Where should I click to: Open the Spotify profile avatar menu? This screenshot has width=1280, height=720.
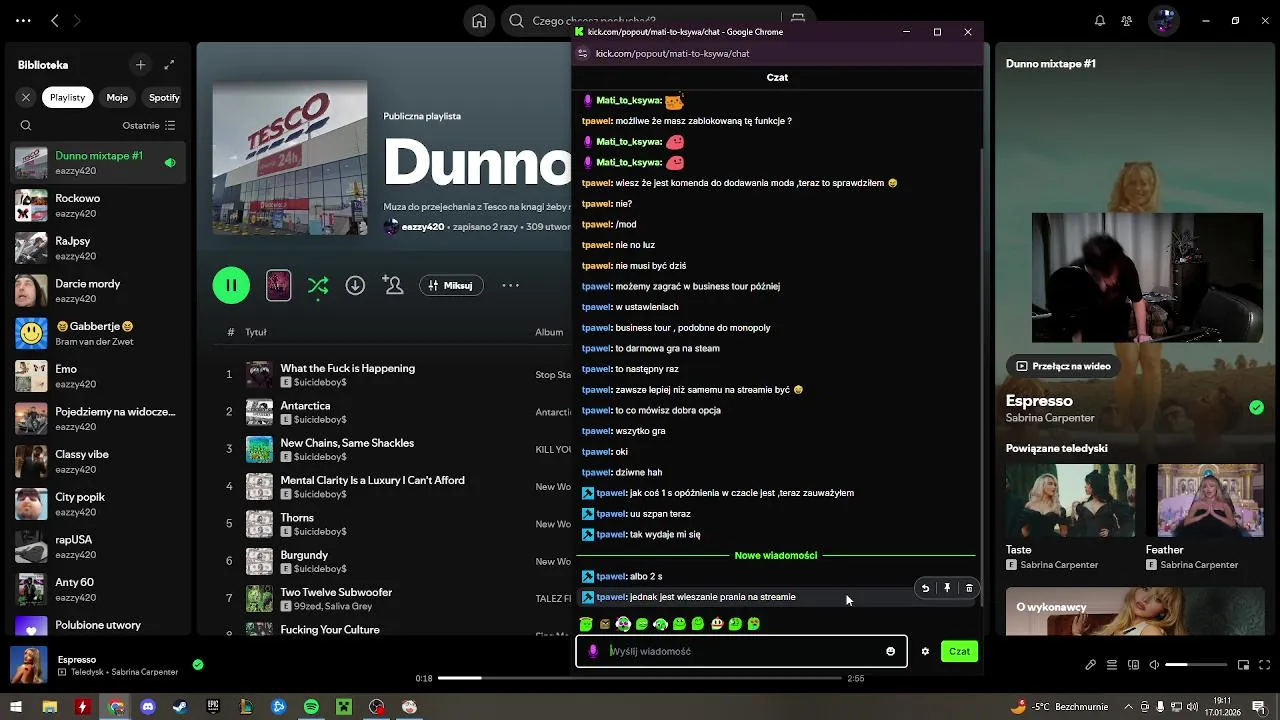pyautogui.click(x=1163, y=20)
